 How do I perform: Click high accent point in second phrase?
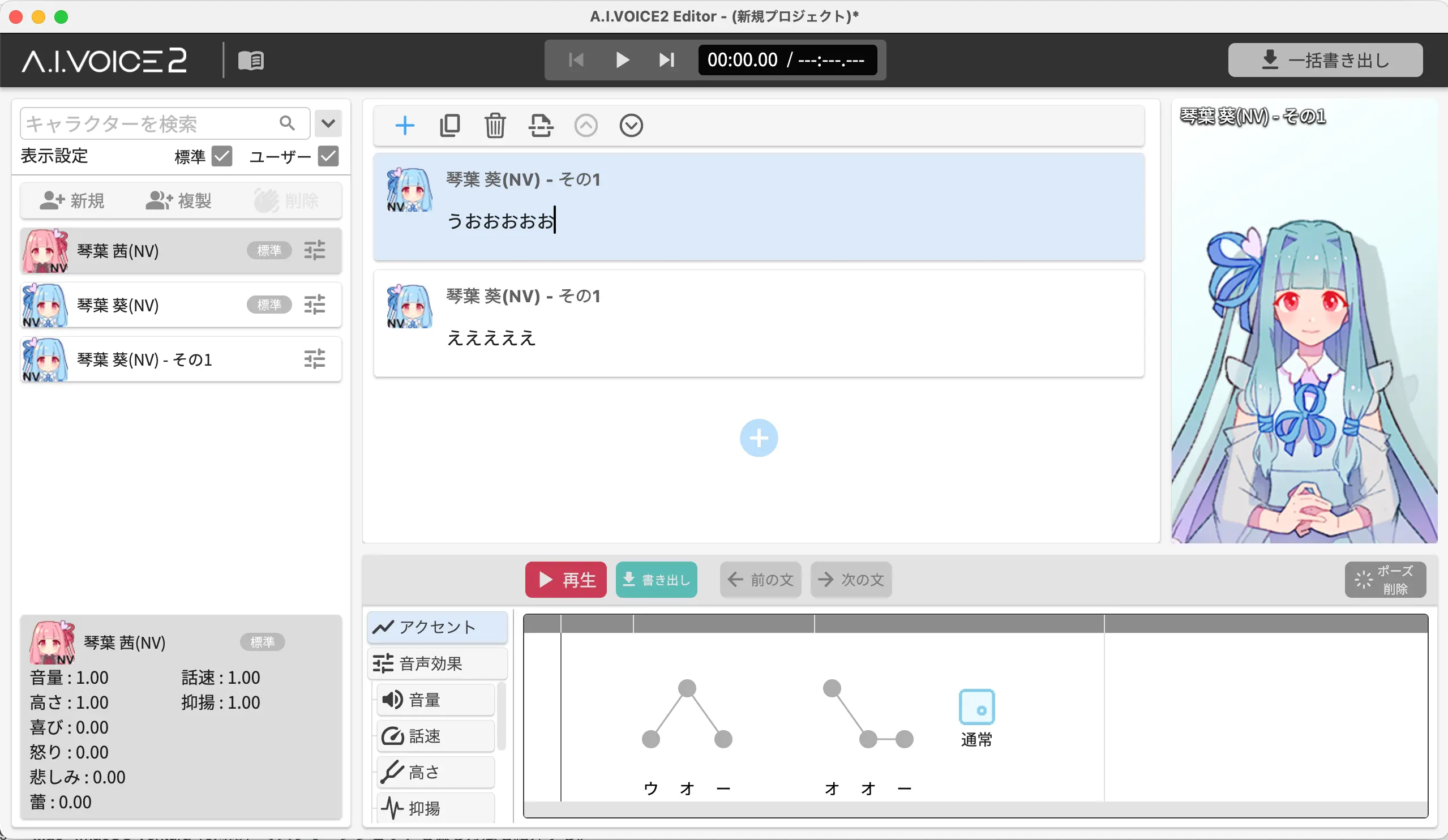832,688
